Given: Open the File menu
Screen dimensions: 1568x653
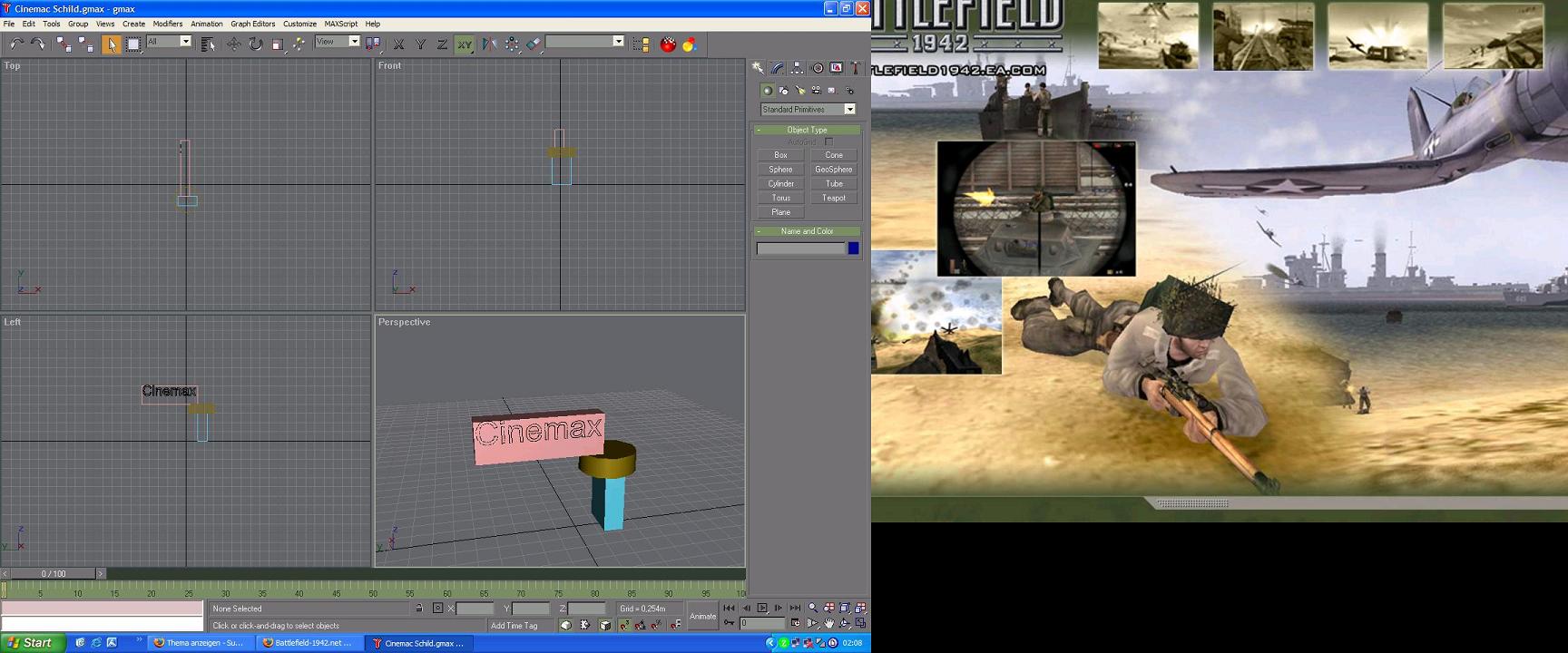Looking at the screenshot, I should pyautogui.click(x=9, y=24).
